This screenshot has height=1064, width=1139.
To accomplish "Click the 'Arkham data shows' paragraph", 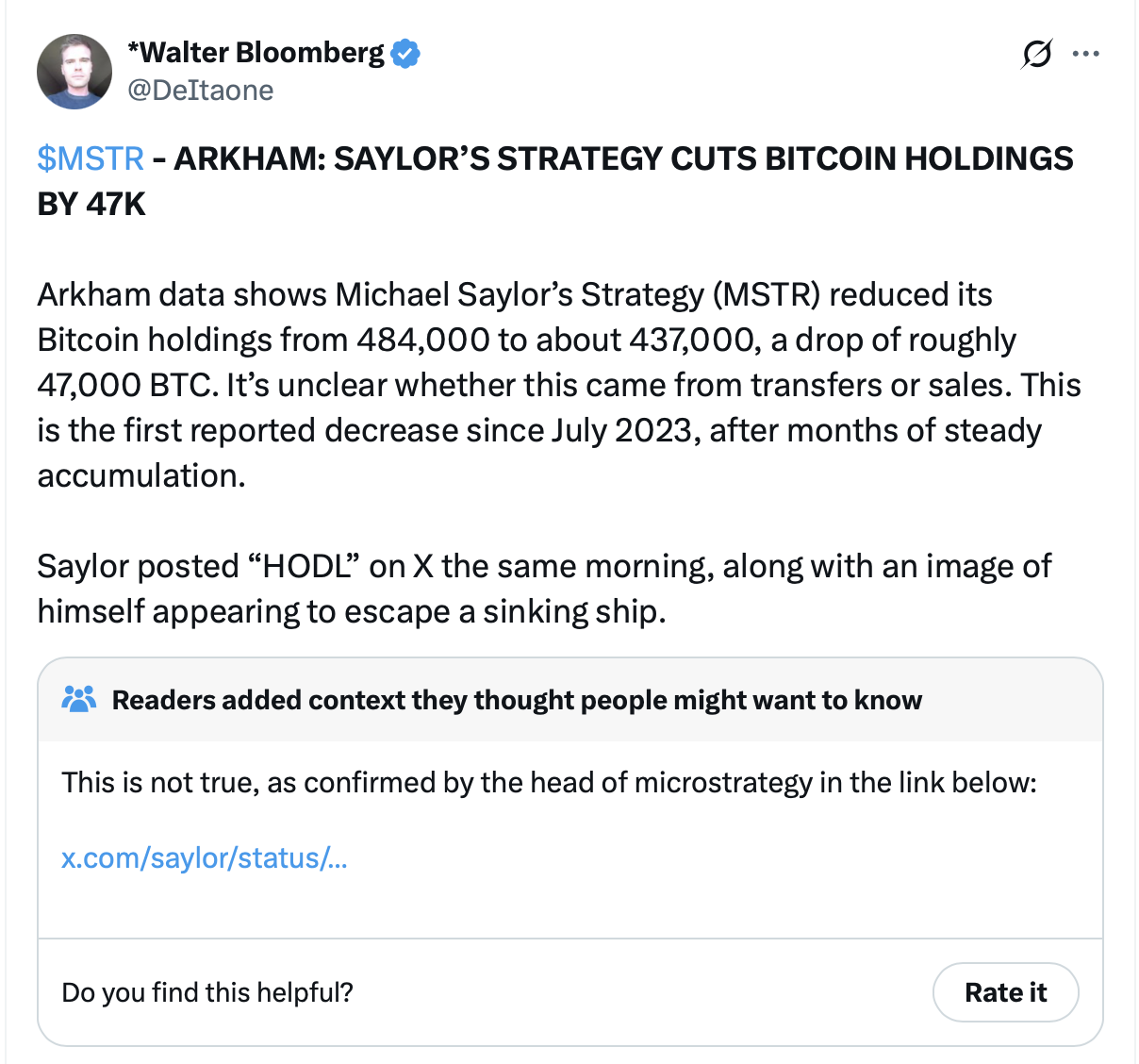I will 558,385.
